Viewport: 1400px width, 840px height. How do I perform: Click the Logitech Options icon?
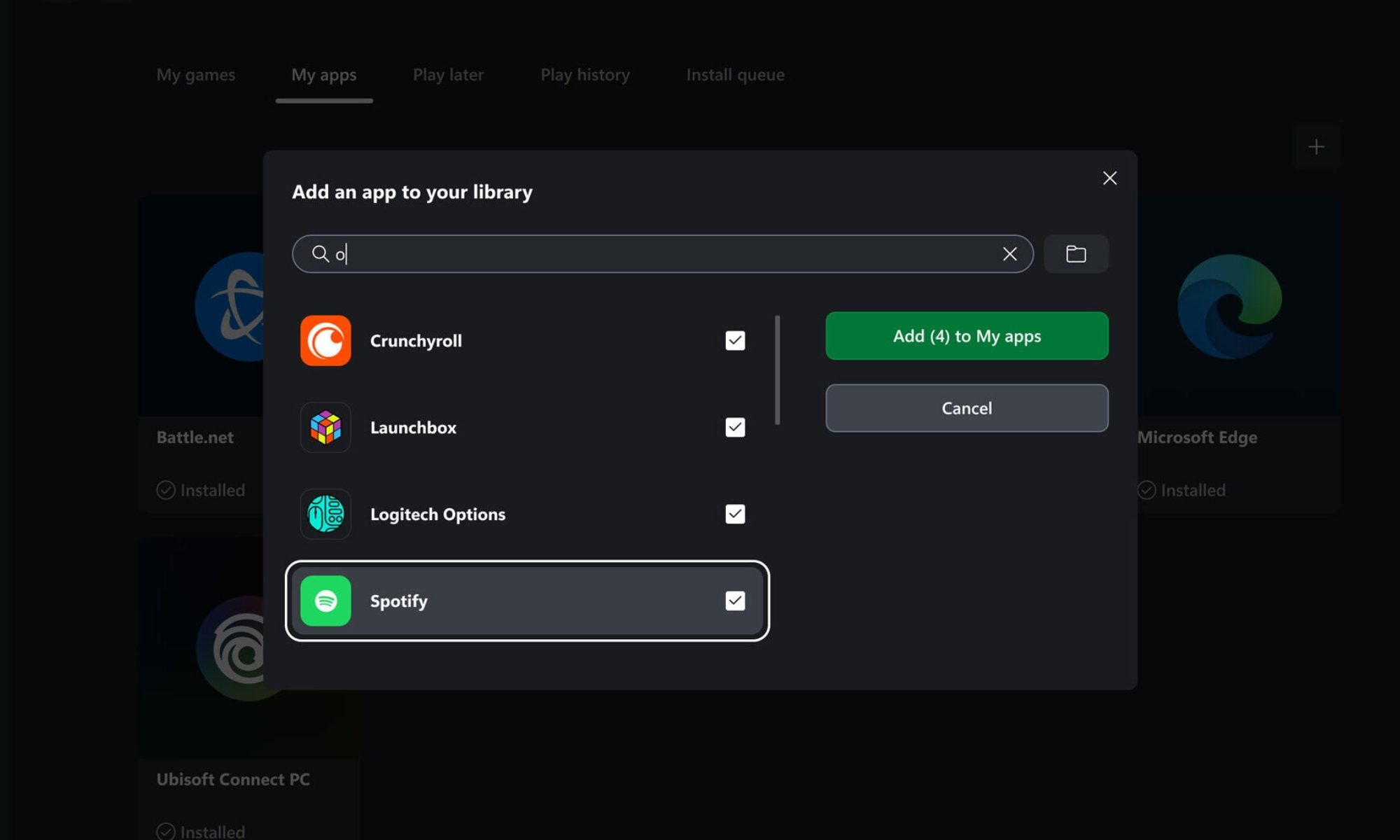pyautogui.click(x=325, y=514)
